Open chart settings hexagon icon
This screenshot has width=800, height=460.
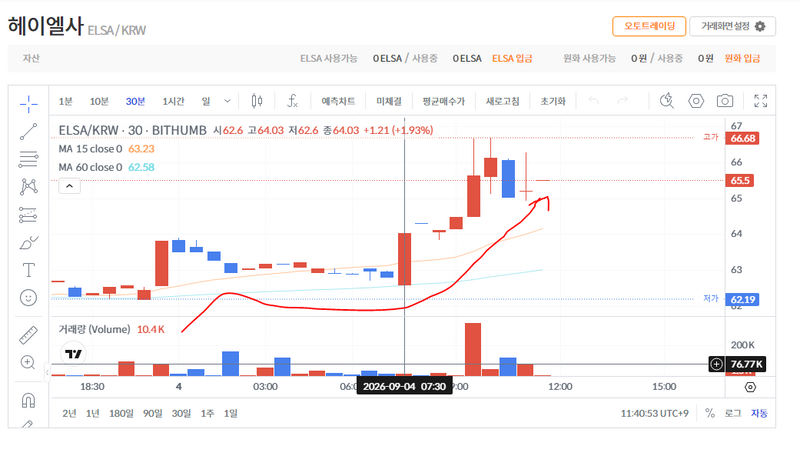click(696, 101)
